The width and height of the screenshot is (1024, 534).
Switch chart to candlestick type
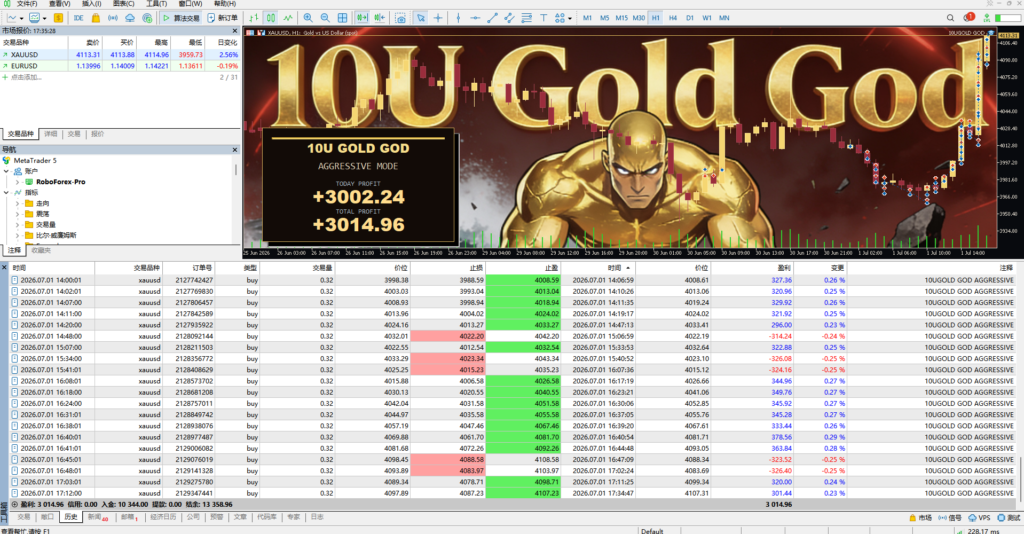tap(270, 18)
